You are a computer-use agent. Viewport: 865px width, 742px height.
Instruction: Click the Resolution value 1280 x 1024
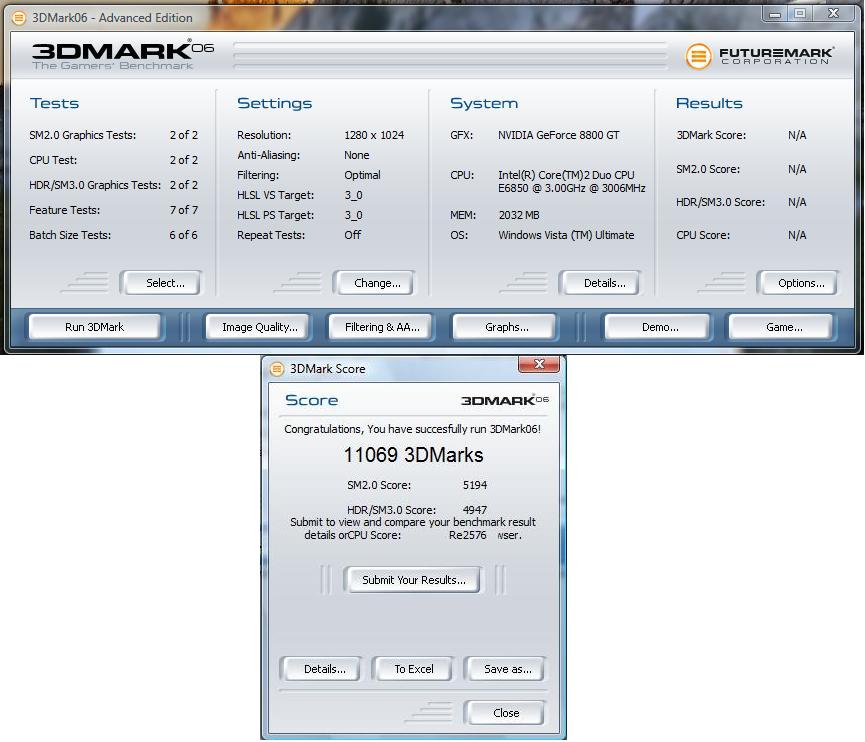pyautogui.click(x=374, y=135)
